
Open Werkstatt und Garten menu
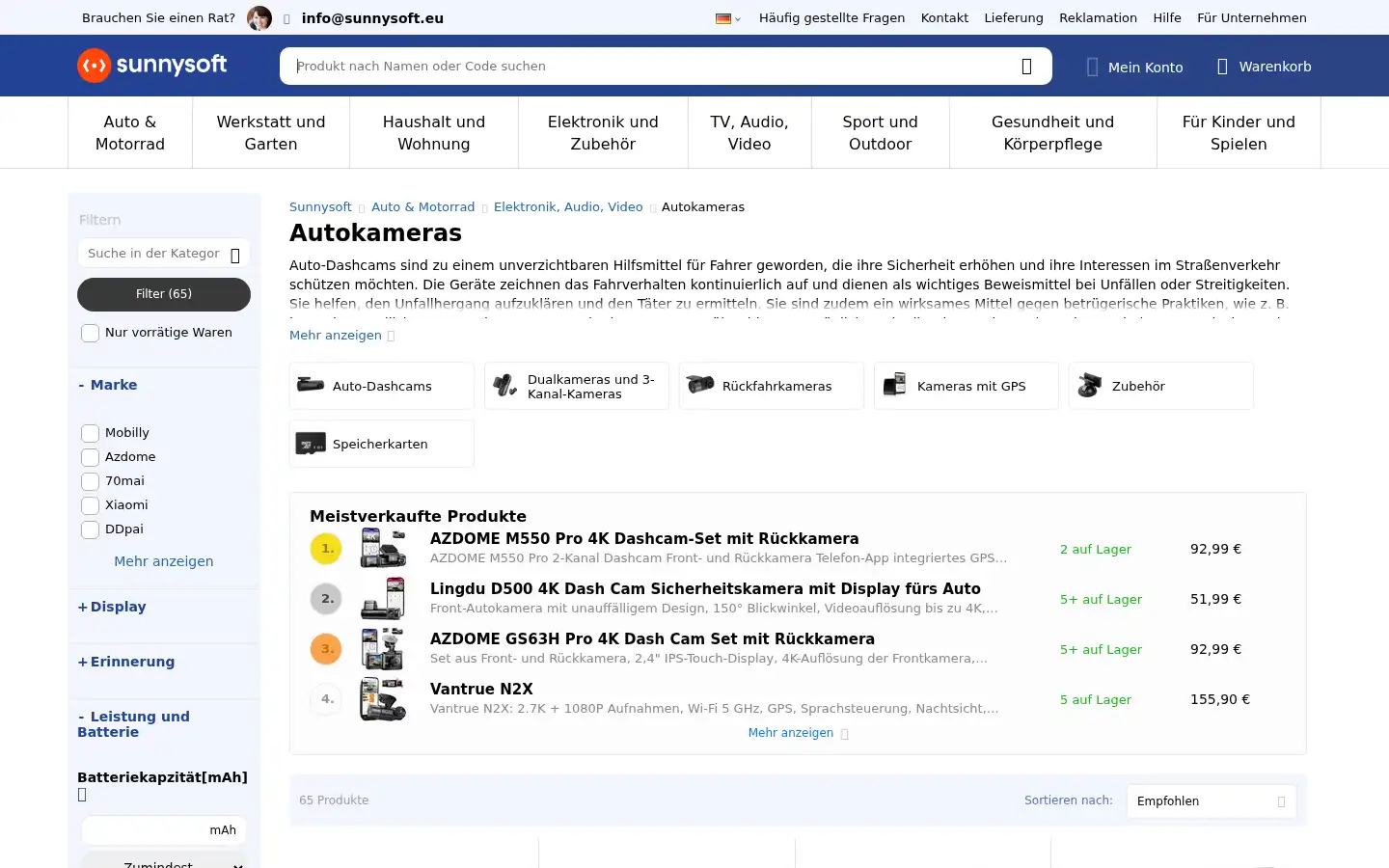coord(271,133)
